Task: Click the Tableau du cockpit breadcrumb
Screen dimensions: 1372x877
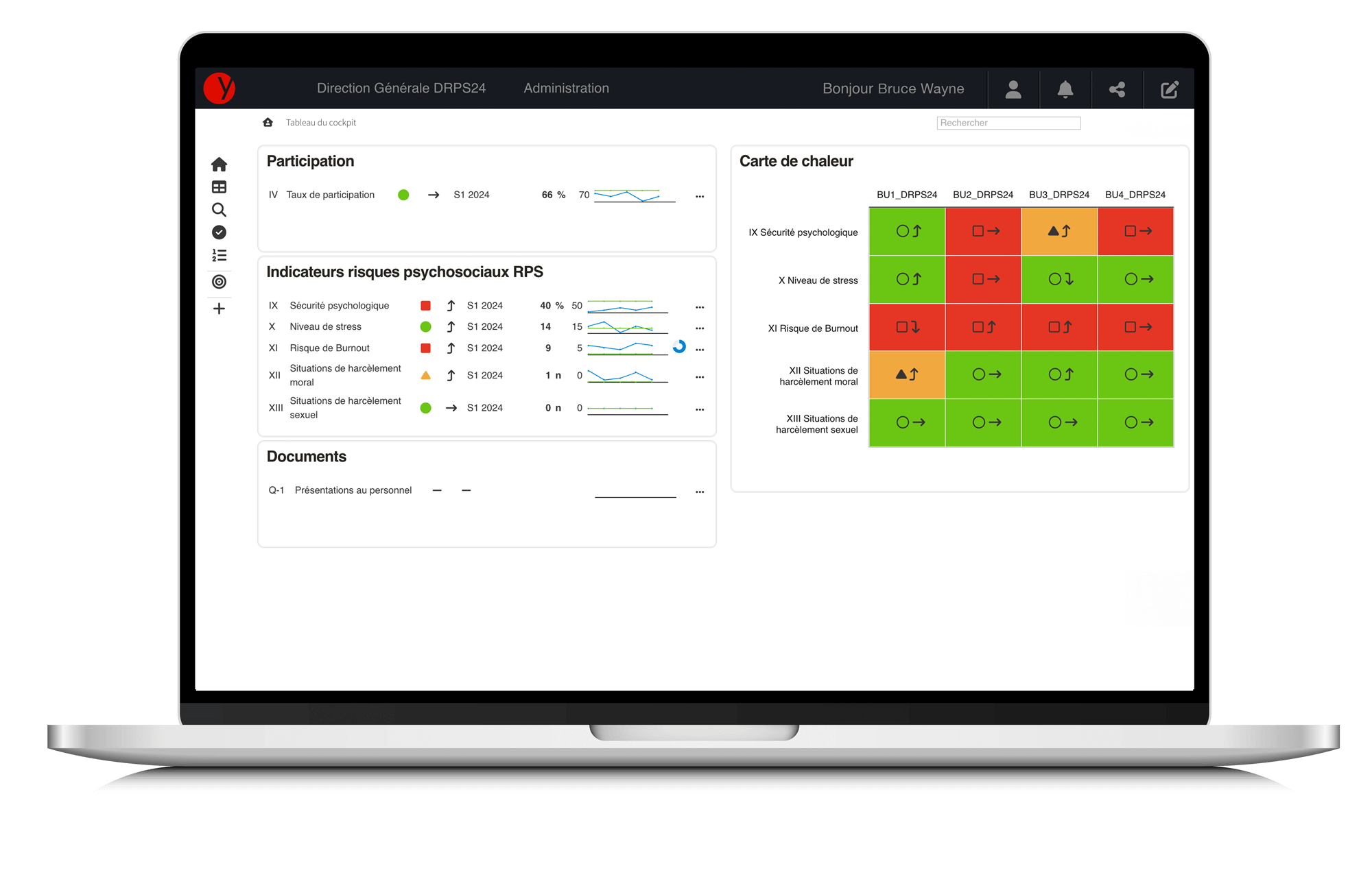Action: tap(321, 123)
